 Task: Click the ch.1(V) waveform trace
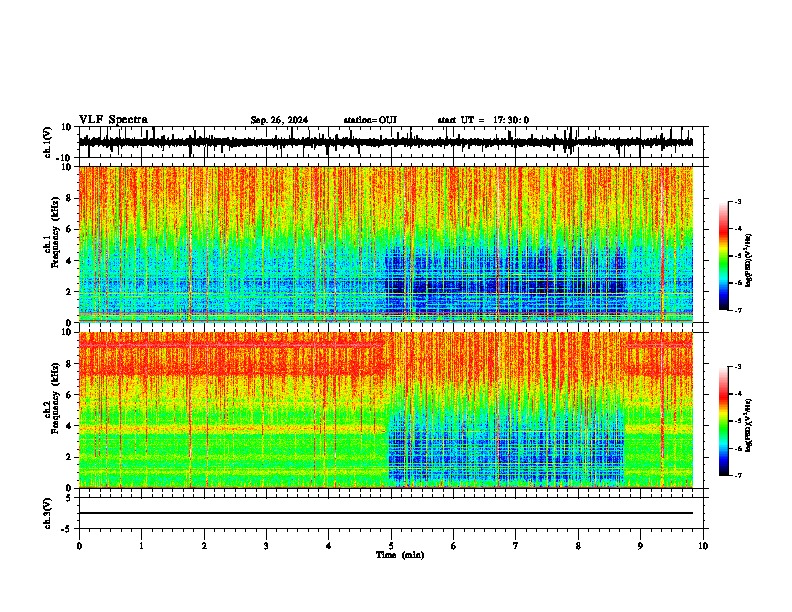click(x=386, y=142)
